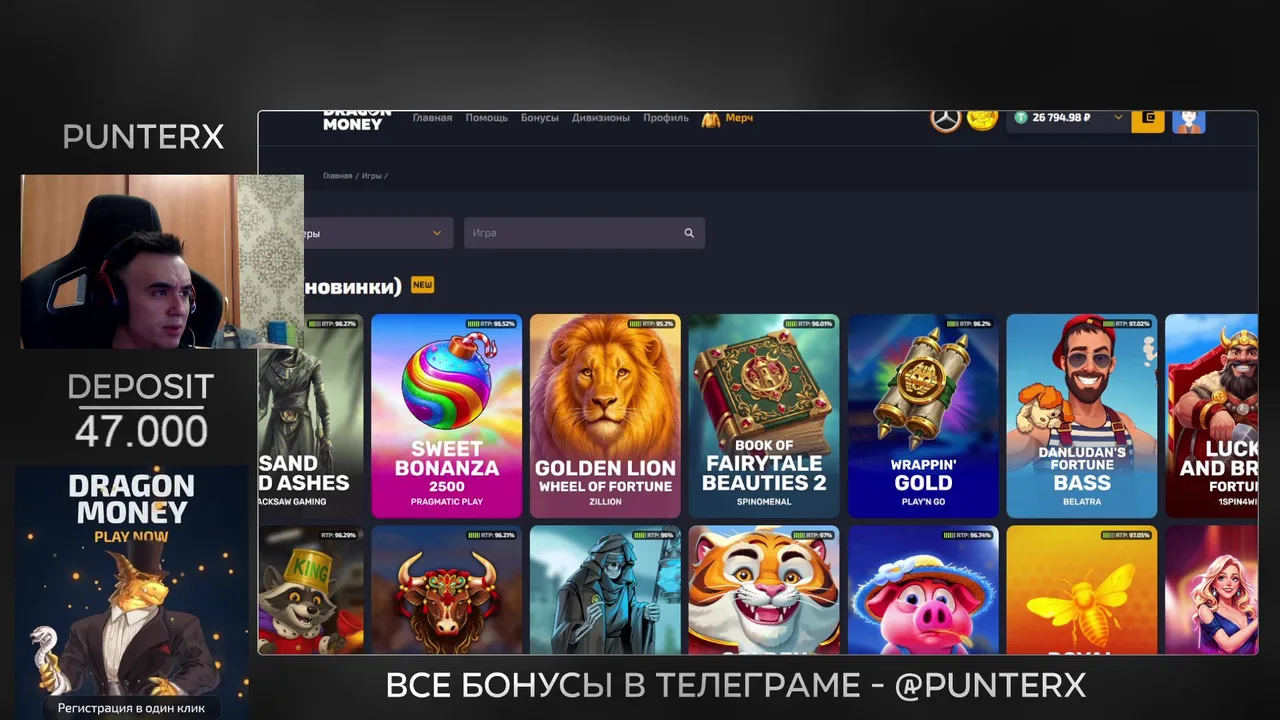Open the red bull game card
Viewport: 1280px width, 720px height.
pyautogui.click(x=446, y=590)
